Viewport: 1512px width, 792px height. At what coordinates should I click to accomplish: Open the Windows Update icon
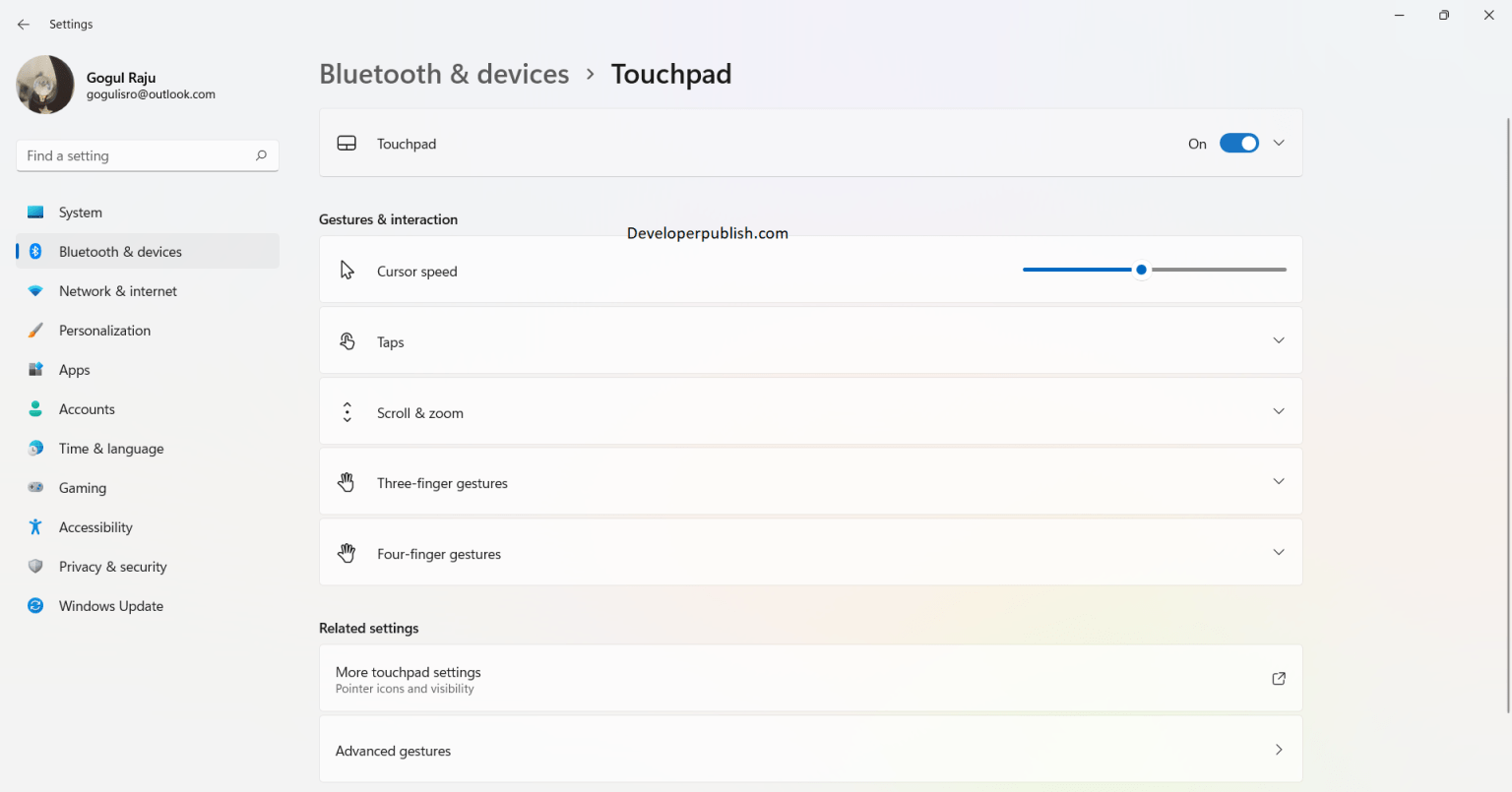[35, 605]
